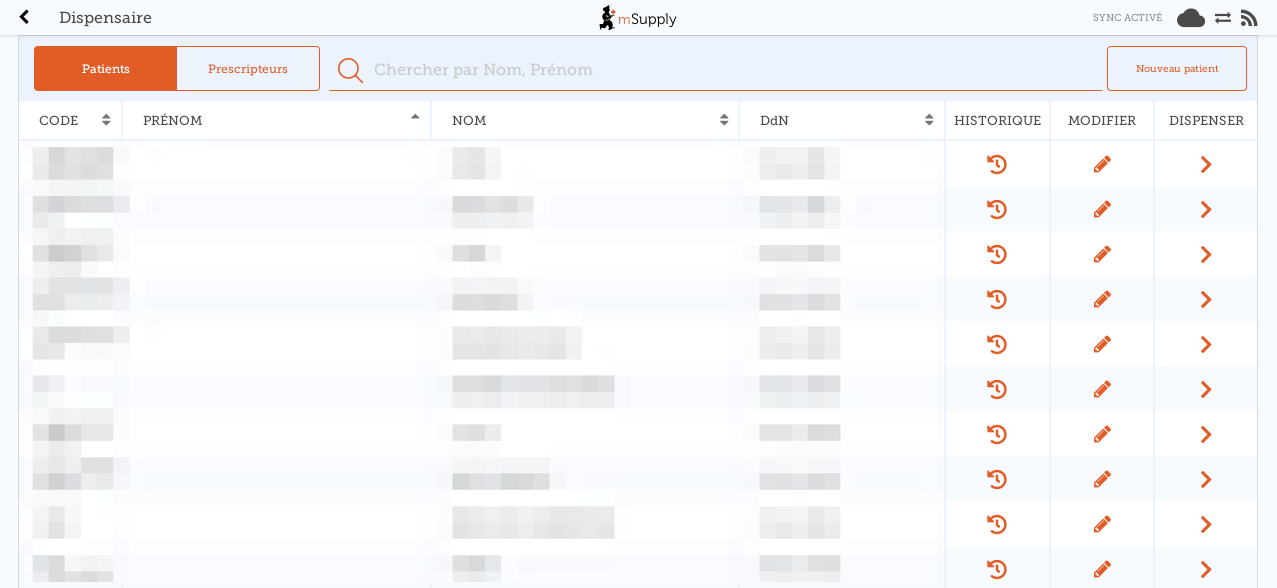This screenshot has height=588, width=1277.
Task: Edit the seventh patient row with pencil
Action: 1102,434
